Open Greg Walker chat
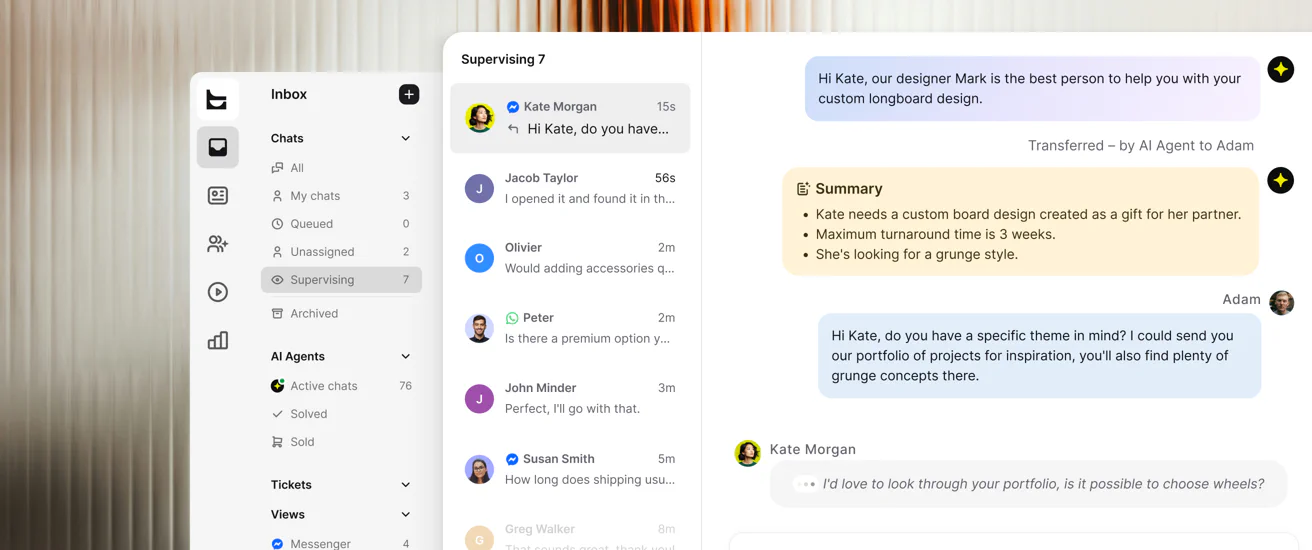Screen dimensions: 1312x550 tap(570, 534)
